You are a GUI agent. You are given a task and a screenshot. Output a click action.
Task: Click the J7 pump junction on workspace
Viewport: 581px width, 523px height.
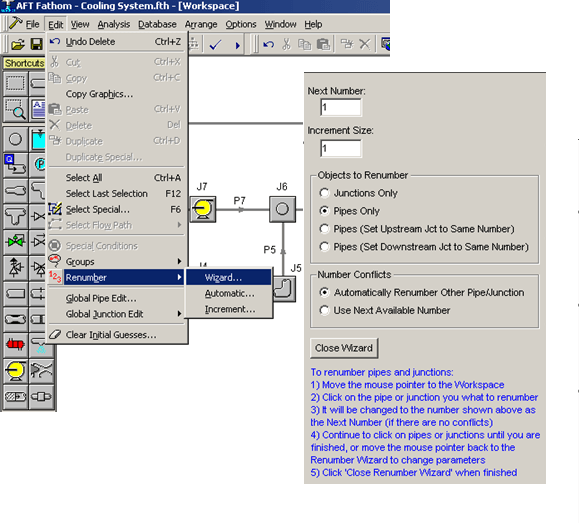tap(203, 209)
